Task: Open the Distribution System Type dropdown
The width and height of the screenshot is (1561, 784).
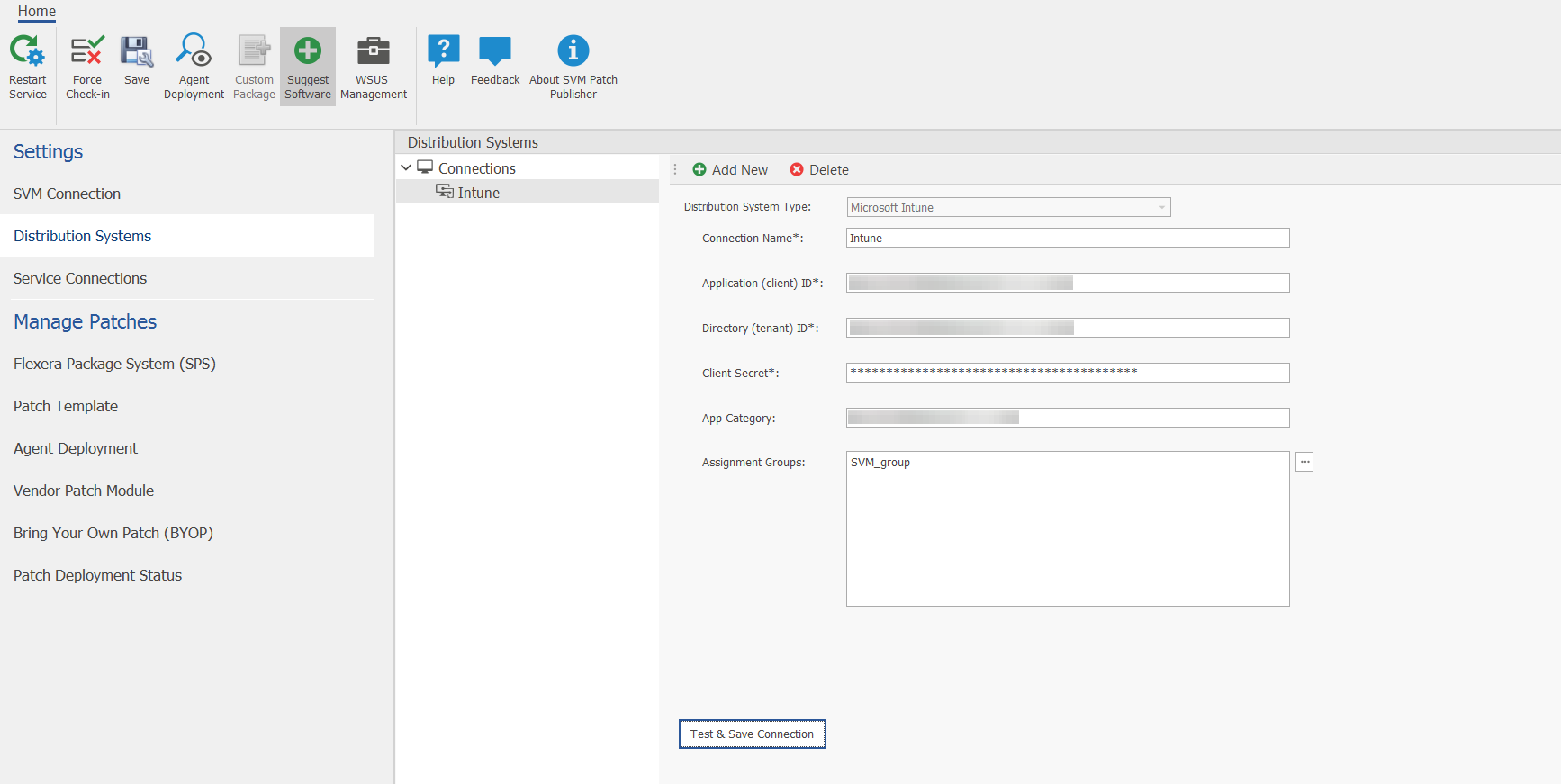Action: point(1161,208)
